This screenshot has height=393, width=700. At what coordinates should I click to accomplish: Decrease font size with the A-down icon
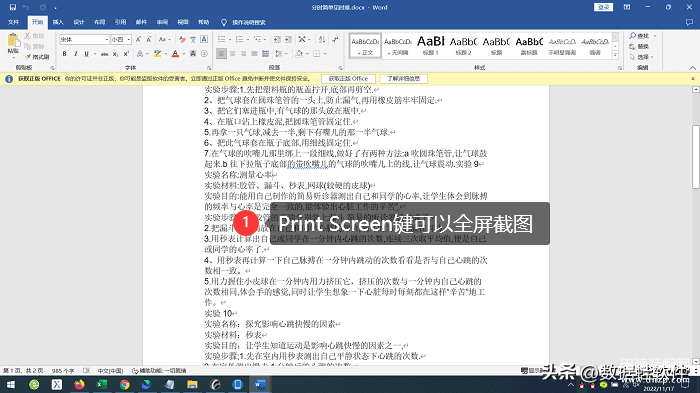tap(149, 39)
